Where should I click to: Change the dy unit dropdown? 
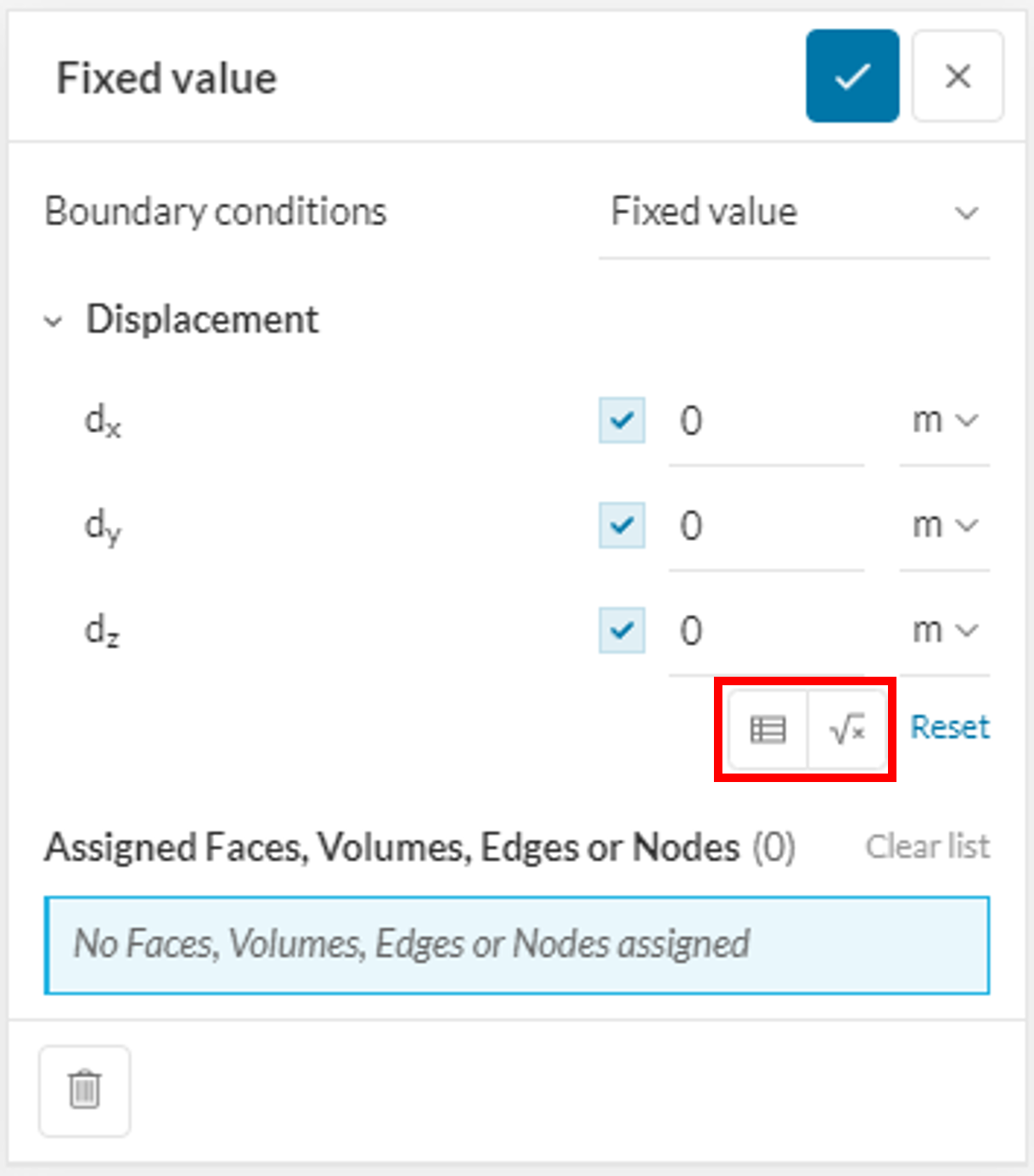click(x=944, y=526)
